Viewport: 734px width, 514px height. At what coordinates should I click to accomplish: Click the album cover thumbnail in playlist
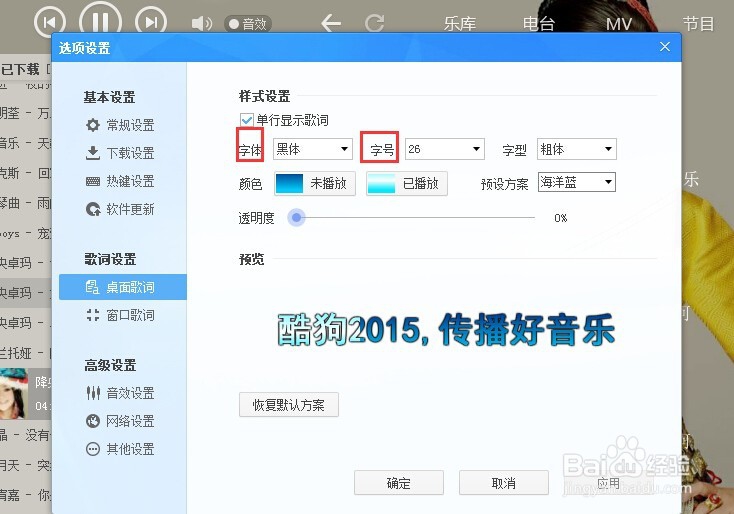pos(14,393)
